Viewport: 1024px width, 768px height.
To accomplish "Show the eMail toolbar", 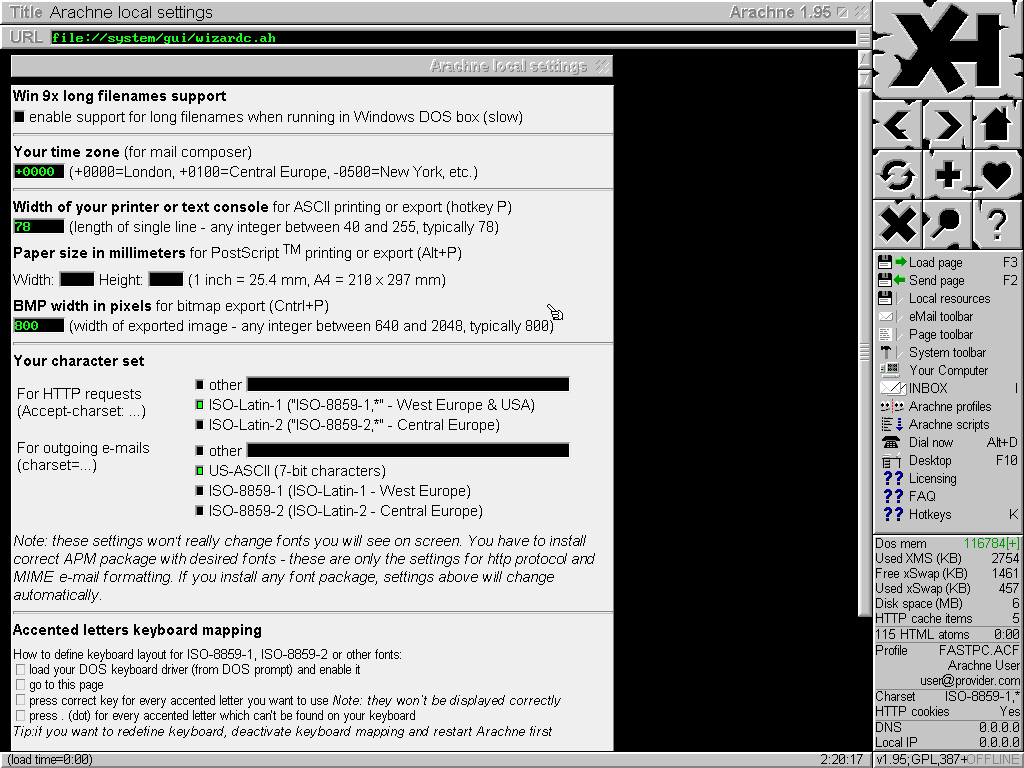I will pos(941,316).
